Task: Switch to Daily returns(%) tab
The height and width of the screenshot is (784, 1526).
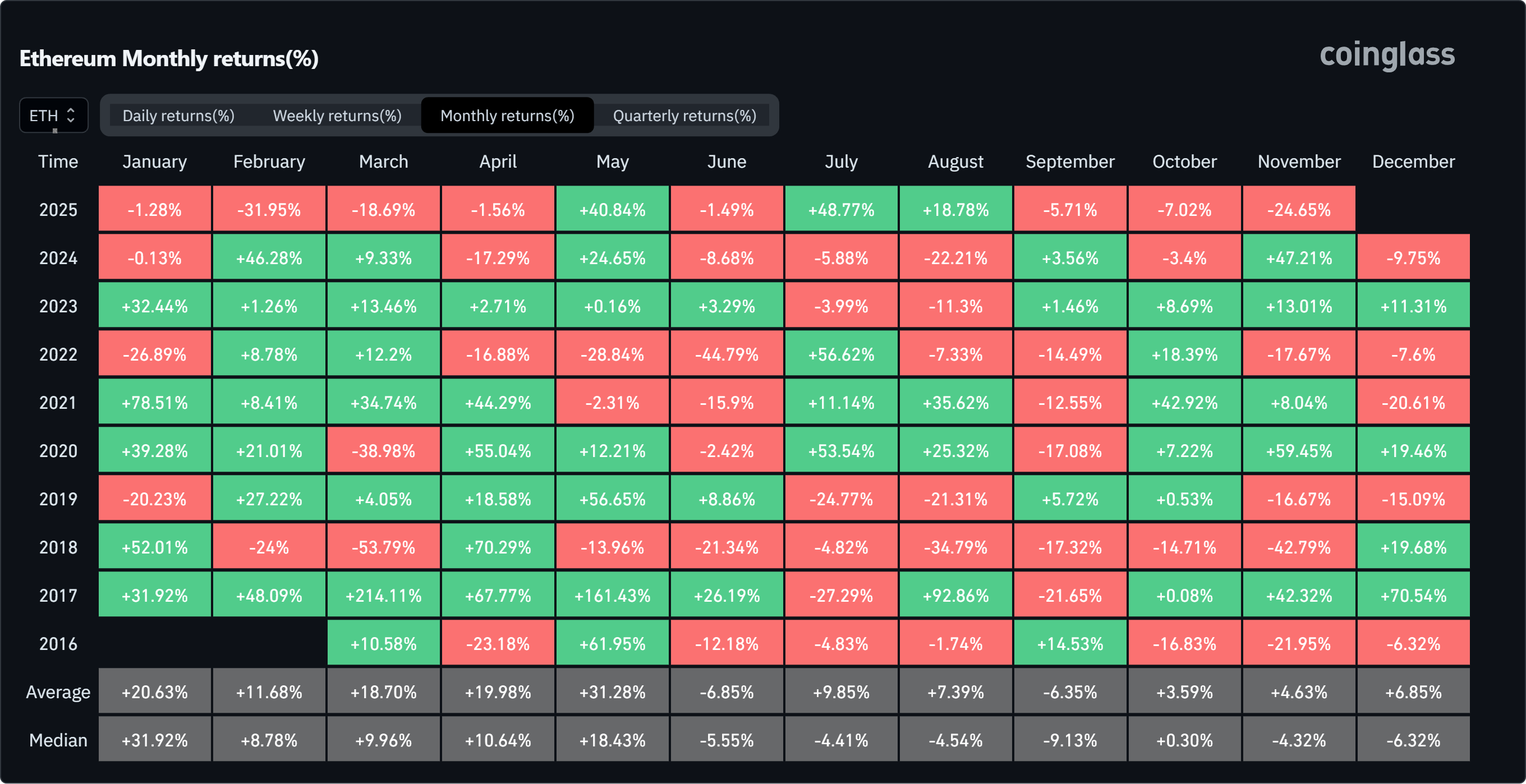Action: 178,116
